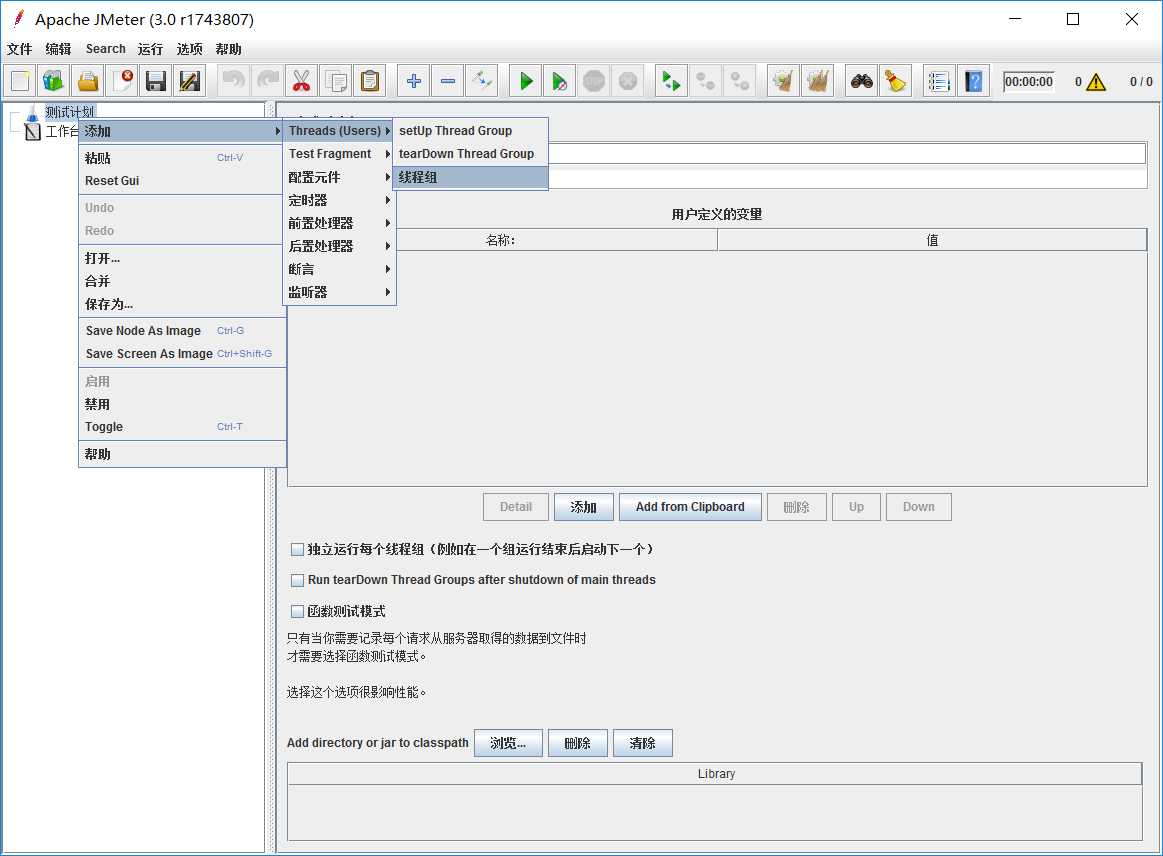The height and width of the screenshot is (856, 1163).
Task: Click the Cut scissors icon
Action: (x=301, y=81)
